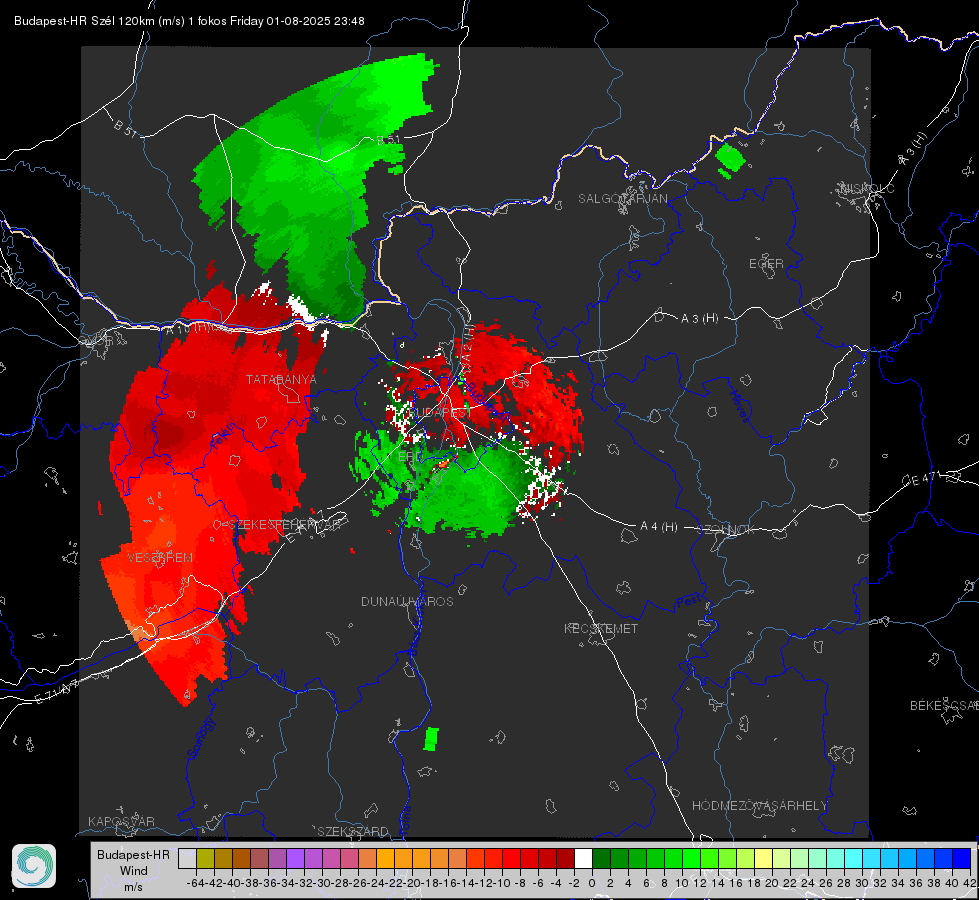Click the VESZPREM city label
The height and width of the screenshot is (900, 979).
[160, 558]
